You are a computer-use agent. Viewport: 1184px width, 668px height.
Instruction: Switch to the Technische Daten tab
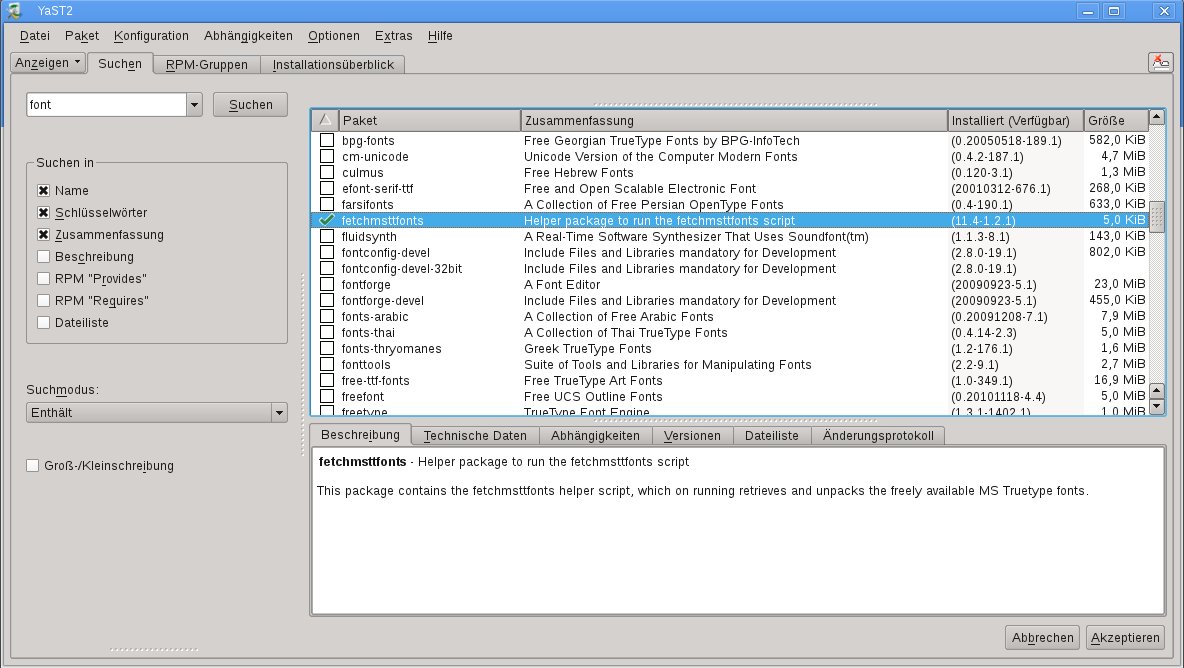click(x=475, y=436)
